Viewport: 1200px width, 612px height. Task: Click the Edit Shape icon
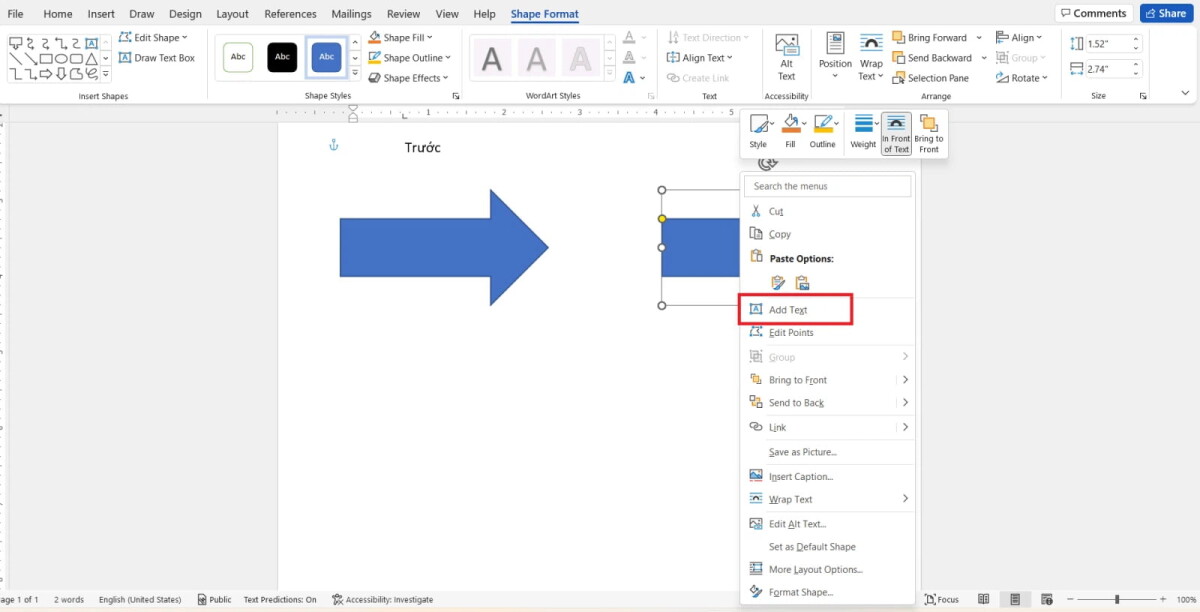click(x=125, y=38)
